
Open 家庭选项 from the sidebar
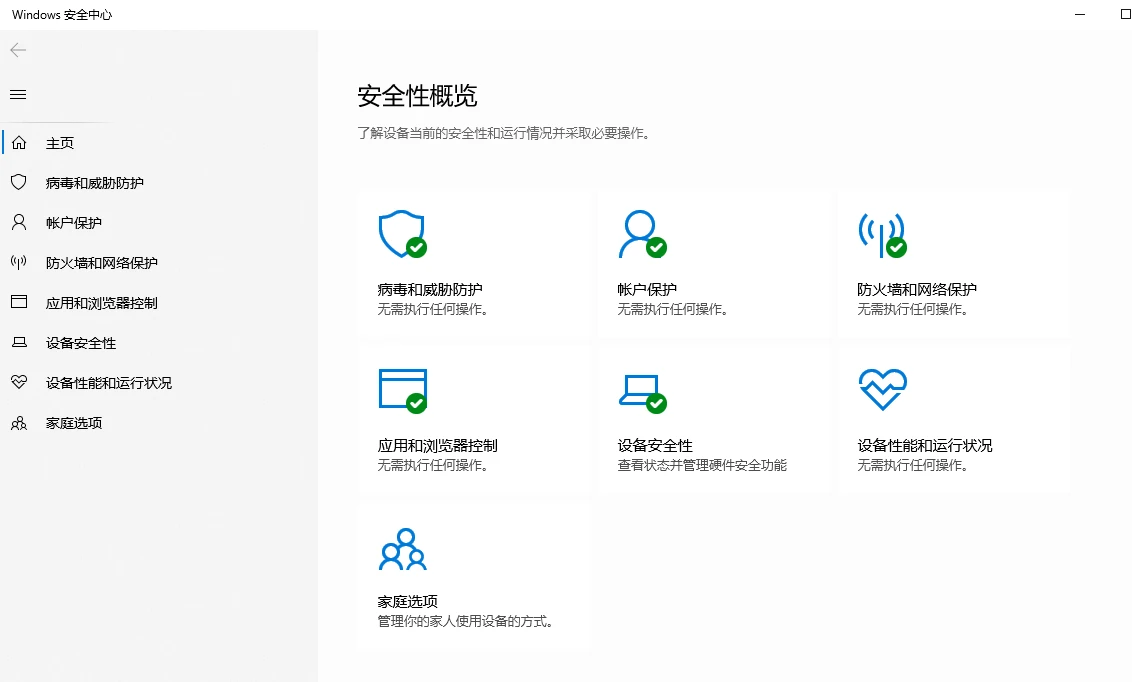tap(74, 423)
